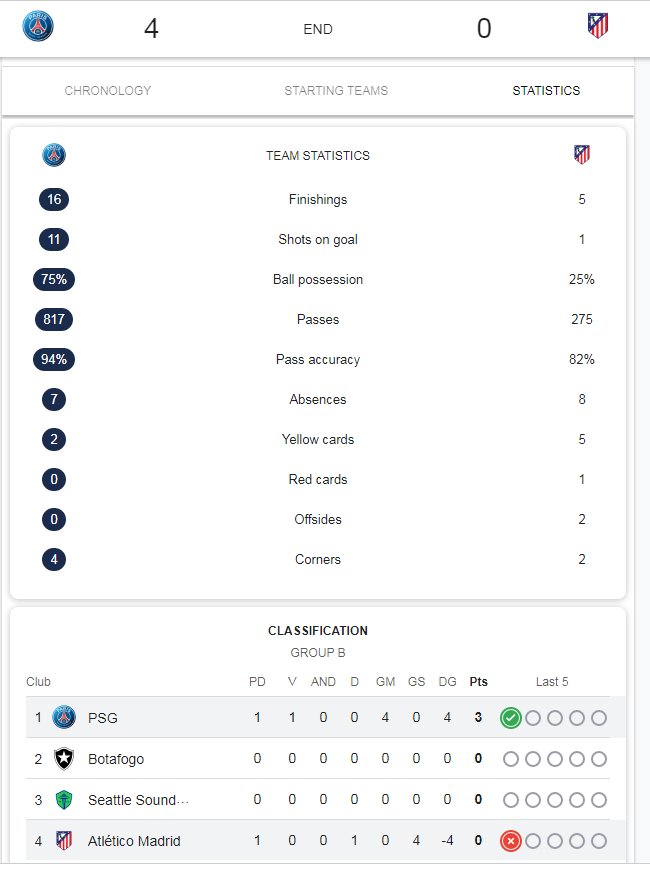Select PSG logo in Team Statistics card
650x873 pixels.
[54, 155]
